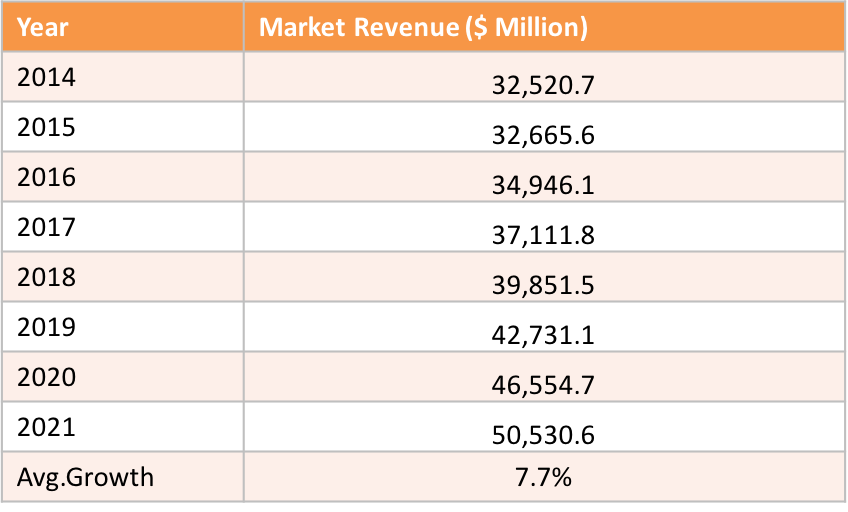Click the 2017 year cell

(x=123, y=227)
